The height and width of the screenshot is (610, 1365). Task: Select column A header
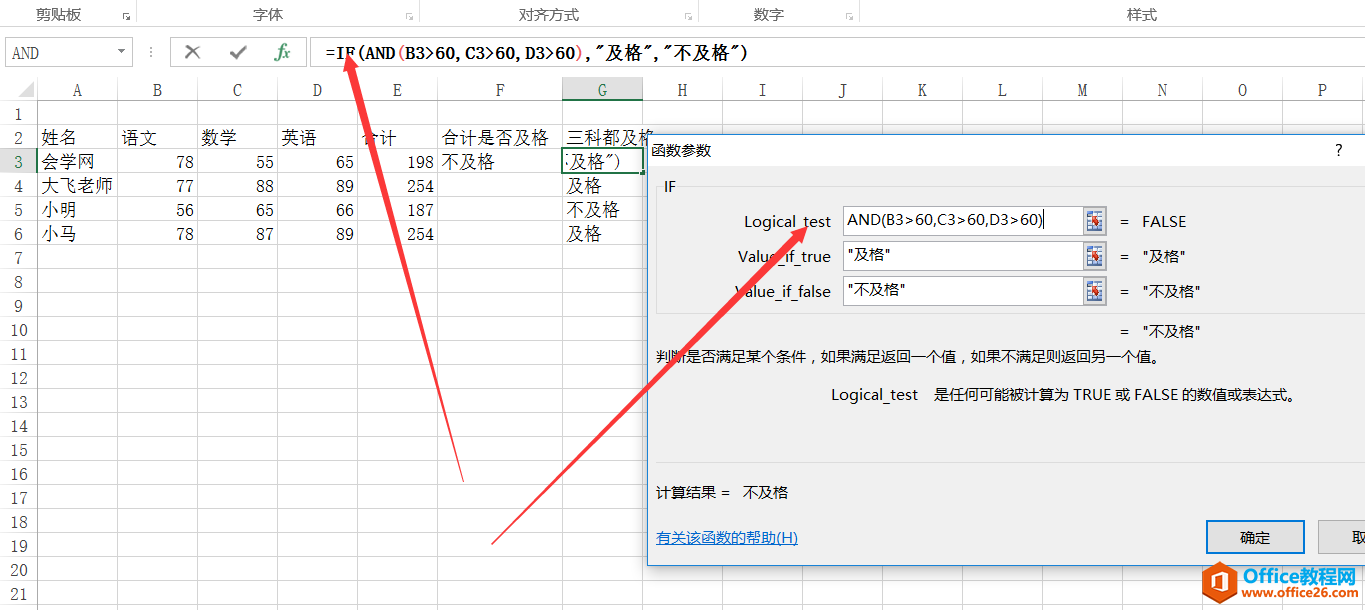click(77, 90)
